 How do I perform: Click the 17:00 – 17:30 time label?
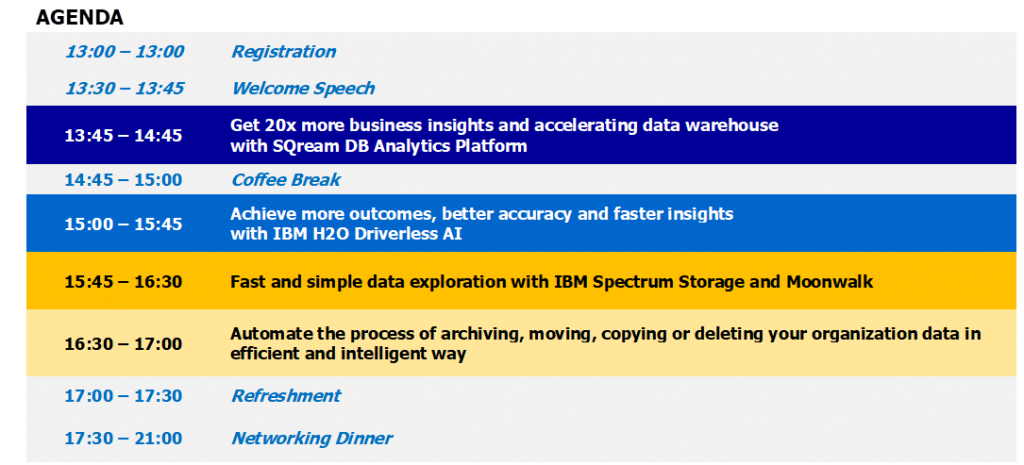[x=123, y=396]
